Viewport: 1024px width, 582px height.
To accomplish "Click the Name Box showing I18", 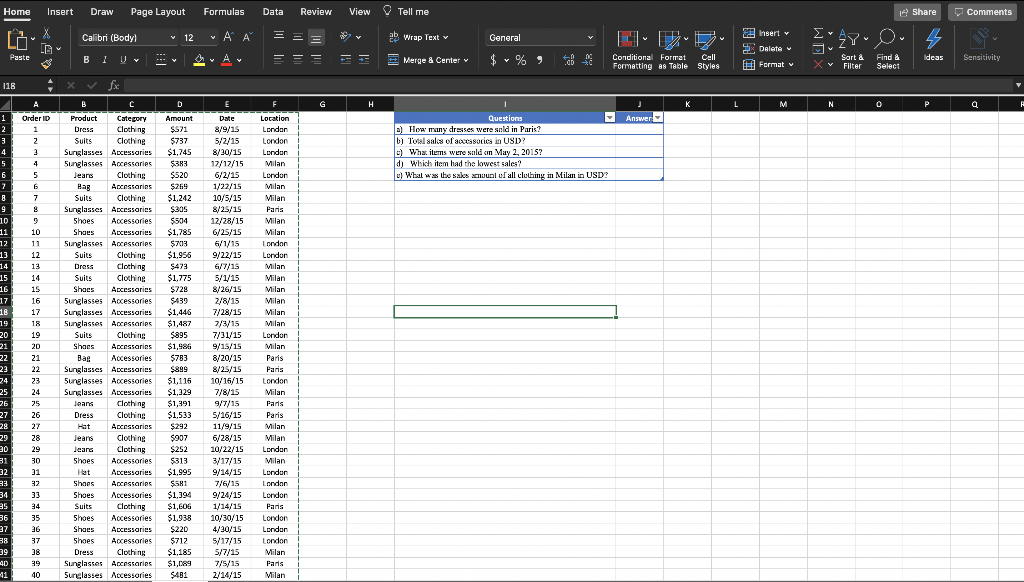I will point(24,86).
